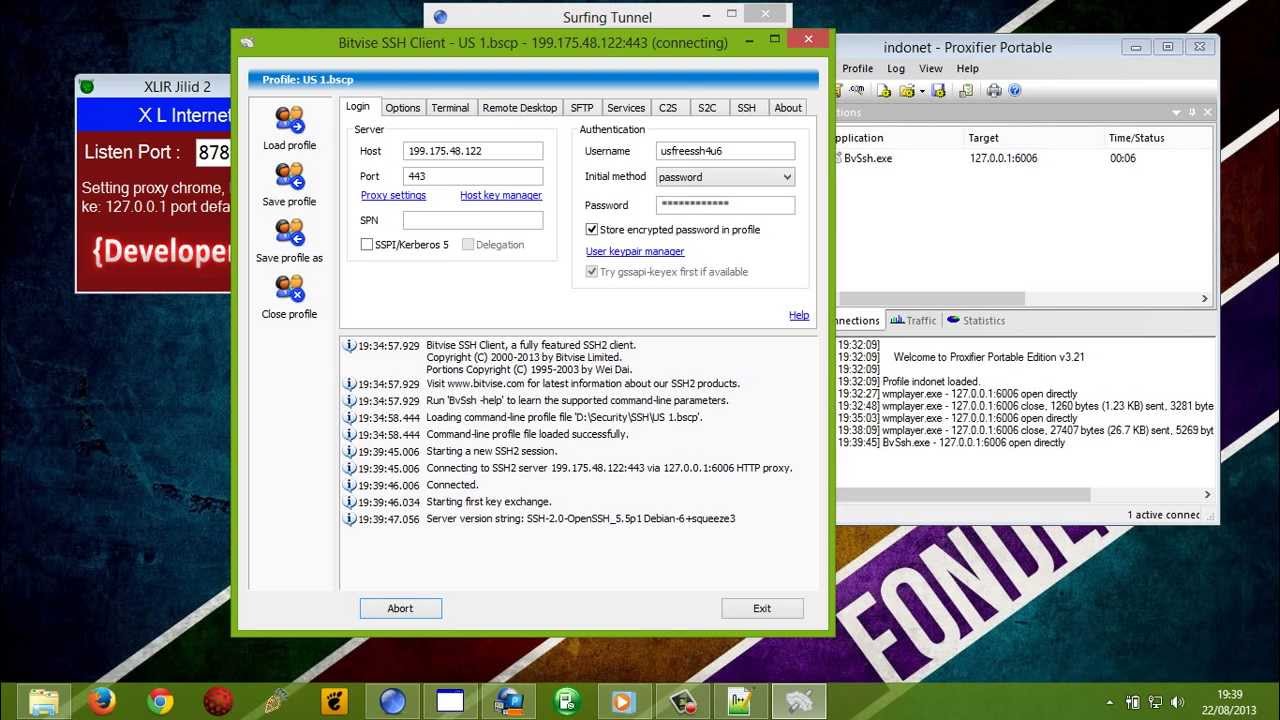Click the Save profile icon
The height and width of the screenshot is (720, 1280).
(289, 176)
